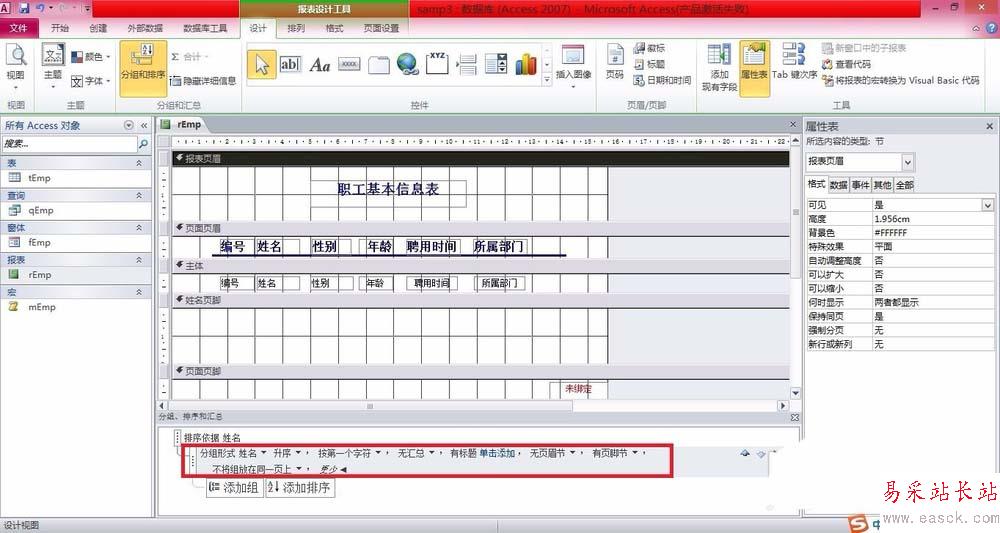Pick the Label (Aa) control
This screenshot has height=533, width=1000.
(320, 64)
